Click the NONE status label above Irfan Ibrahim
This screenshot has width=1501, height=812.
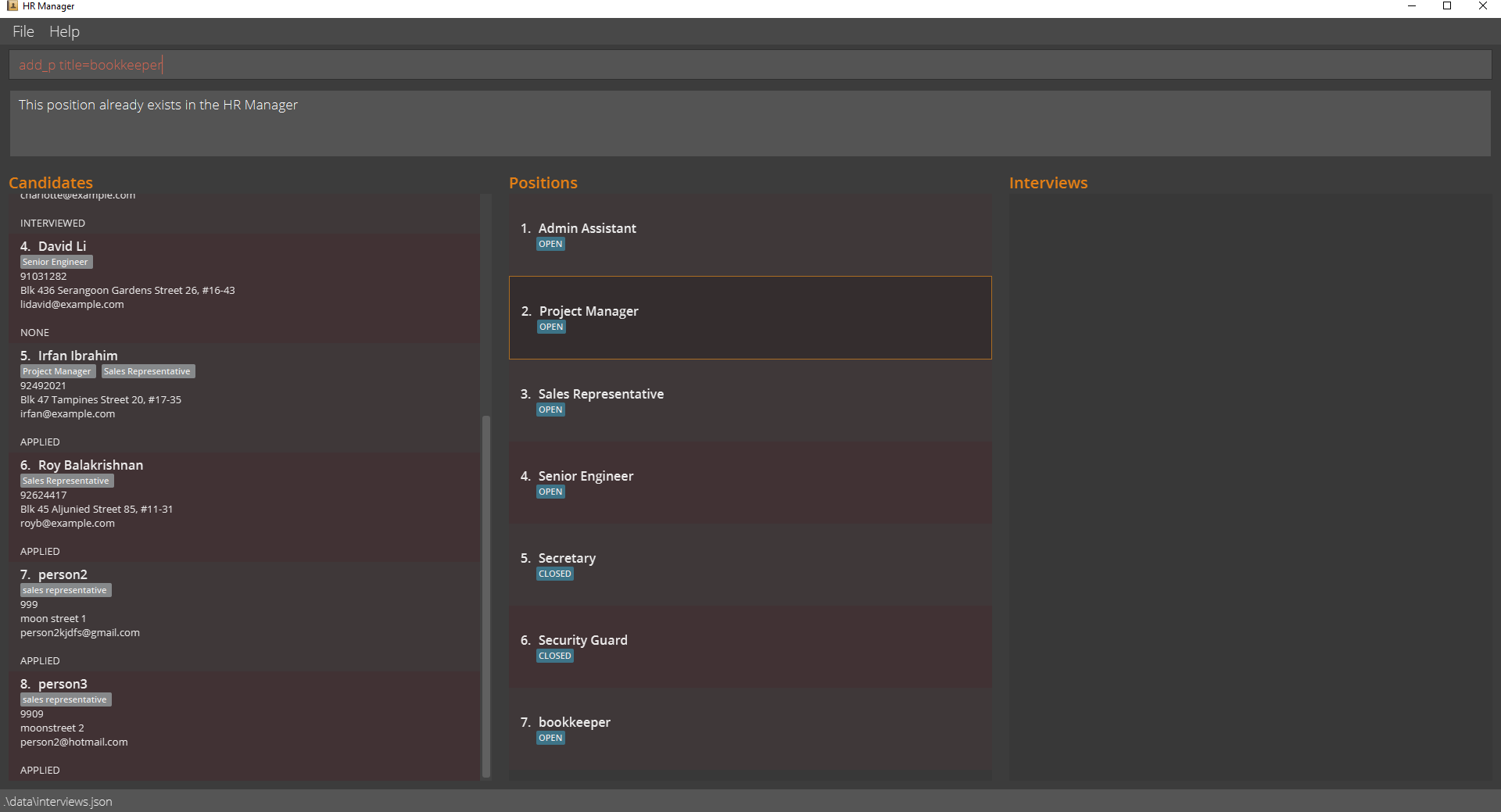(x=34, y=333)
